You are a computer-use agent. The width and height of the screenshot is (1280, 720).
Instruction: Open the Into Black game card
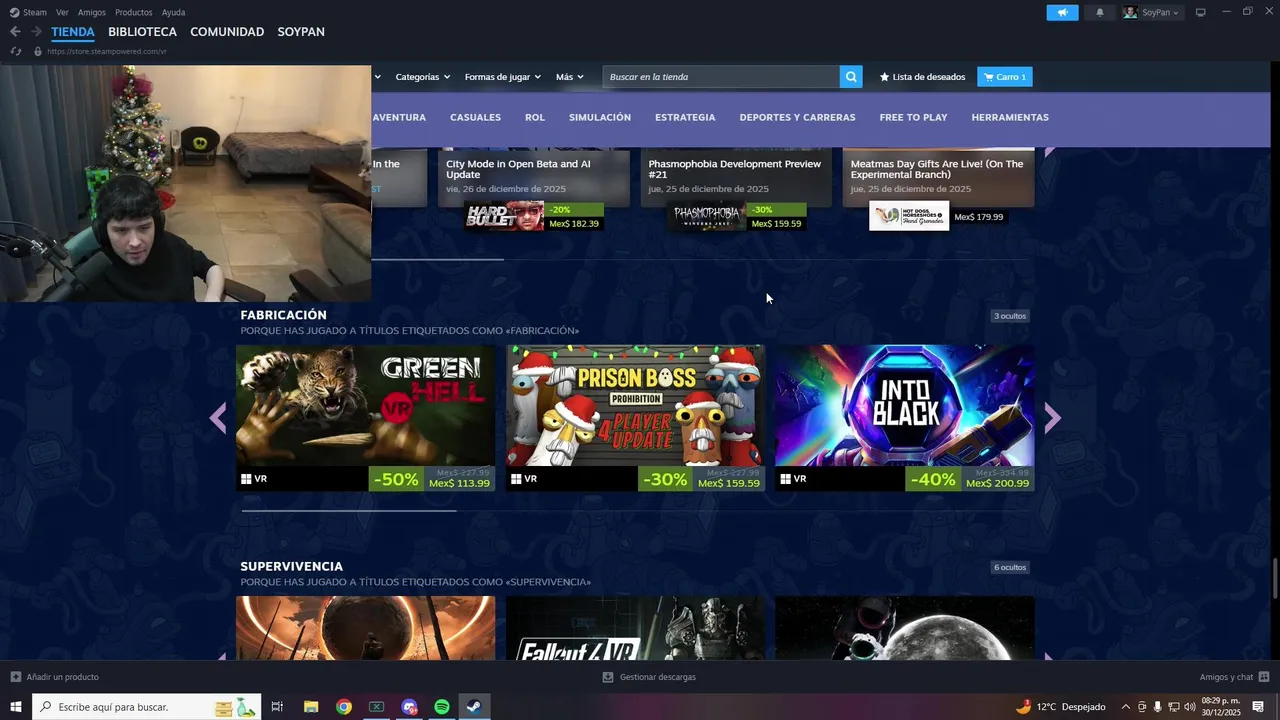(904, 418)
